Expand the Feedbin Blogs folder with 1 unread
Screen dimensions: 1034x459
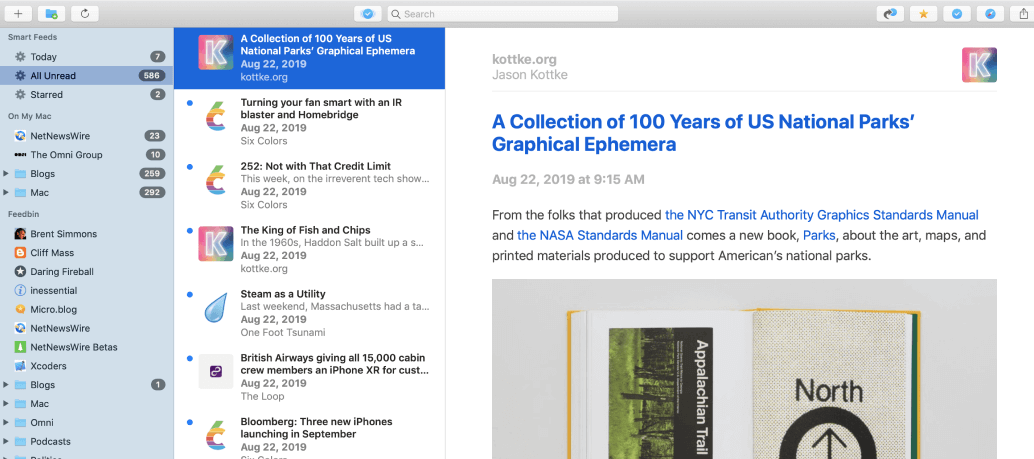tap(6, 385)
